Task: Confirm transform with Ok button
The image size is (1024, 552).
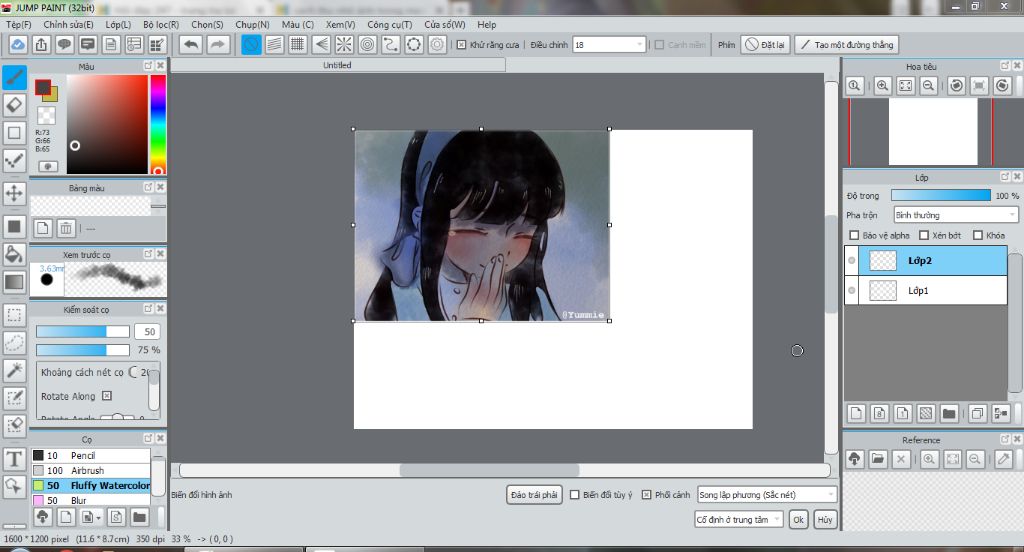Action: [x=798, y=519]
